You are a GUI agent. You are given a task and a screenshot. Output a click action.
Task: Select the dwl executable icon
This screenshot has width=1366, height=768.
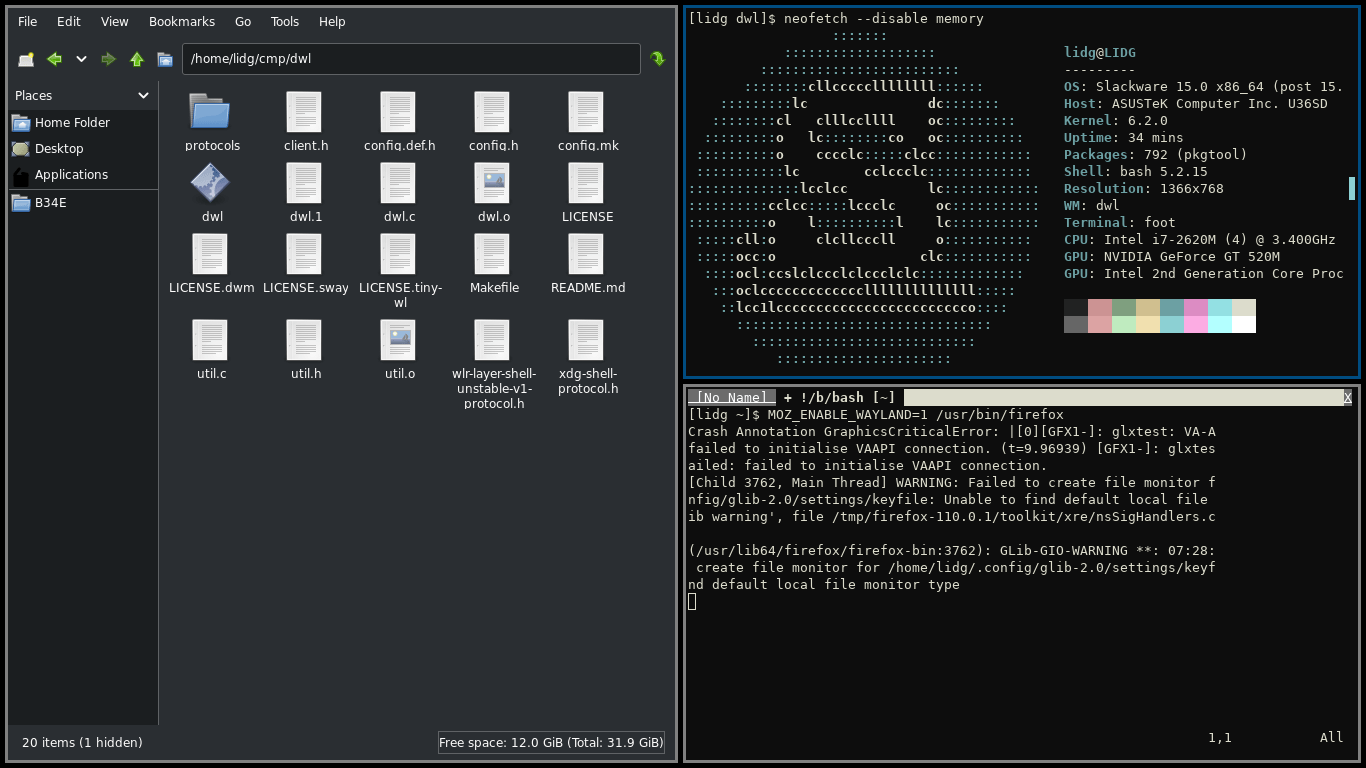click(210, 183)
